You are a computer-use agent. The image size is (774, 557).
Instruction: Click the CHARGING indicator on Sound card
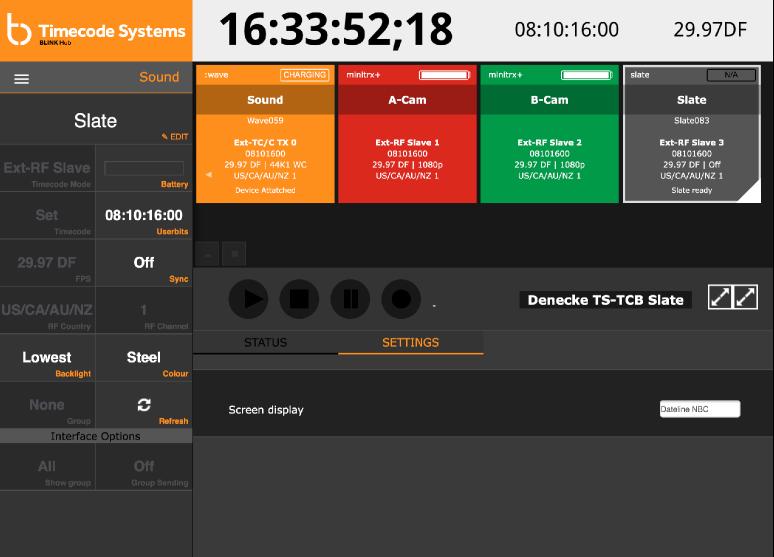305,75
